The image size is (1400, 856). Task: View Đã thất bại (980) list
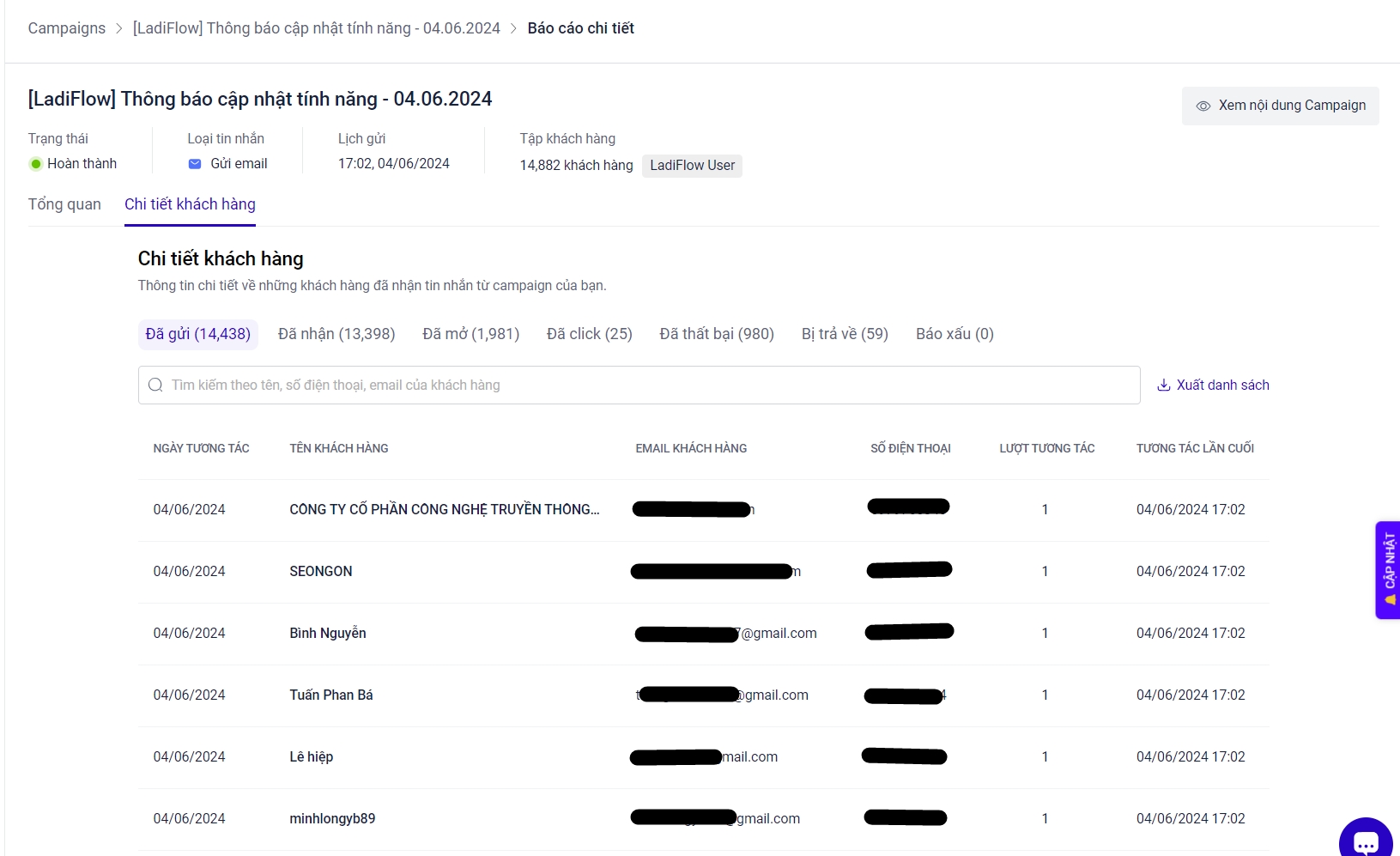coord(716,334)
